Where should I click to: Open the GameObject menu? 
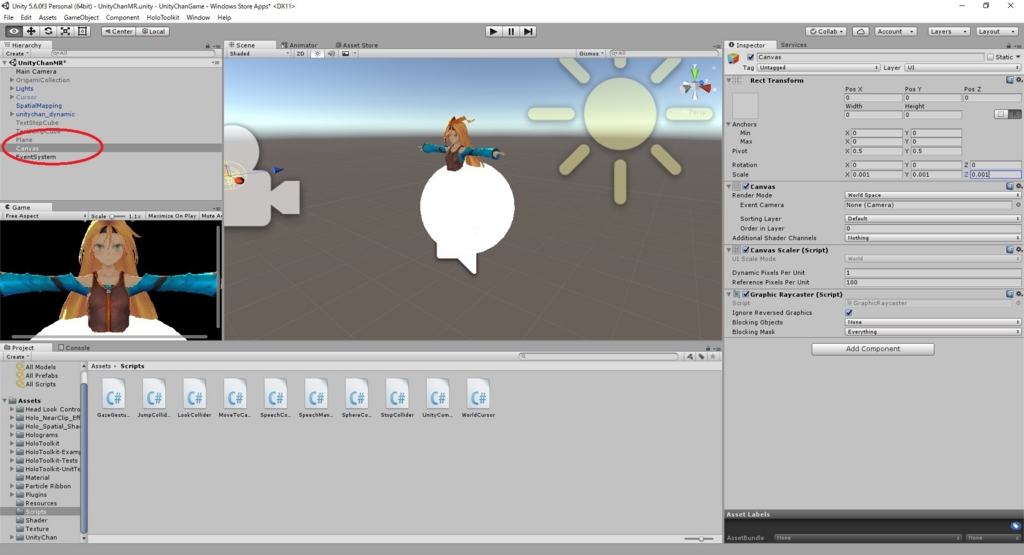(81, 18)
